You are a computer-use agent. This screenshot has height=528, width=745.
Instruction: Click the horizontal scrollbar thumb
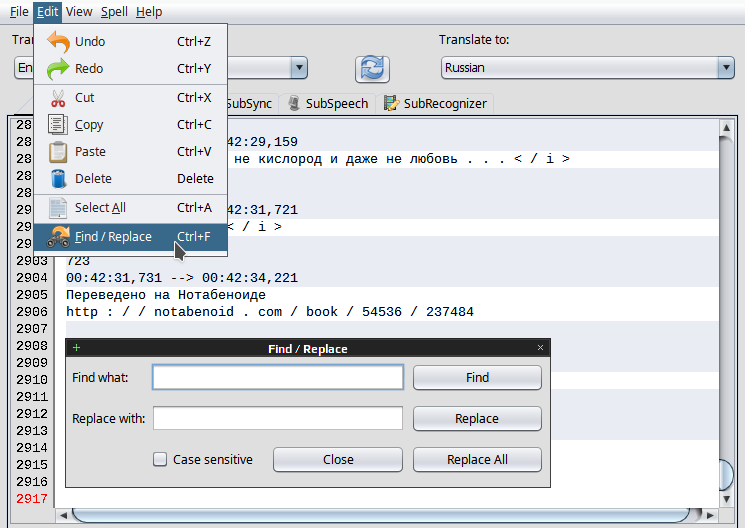[x=381, y=515]
